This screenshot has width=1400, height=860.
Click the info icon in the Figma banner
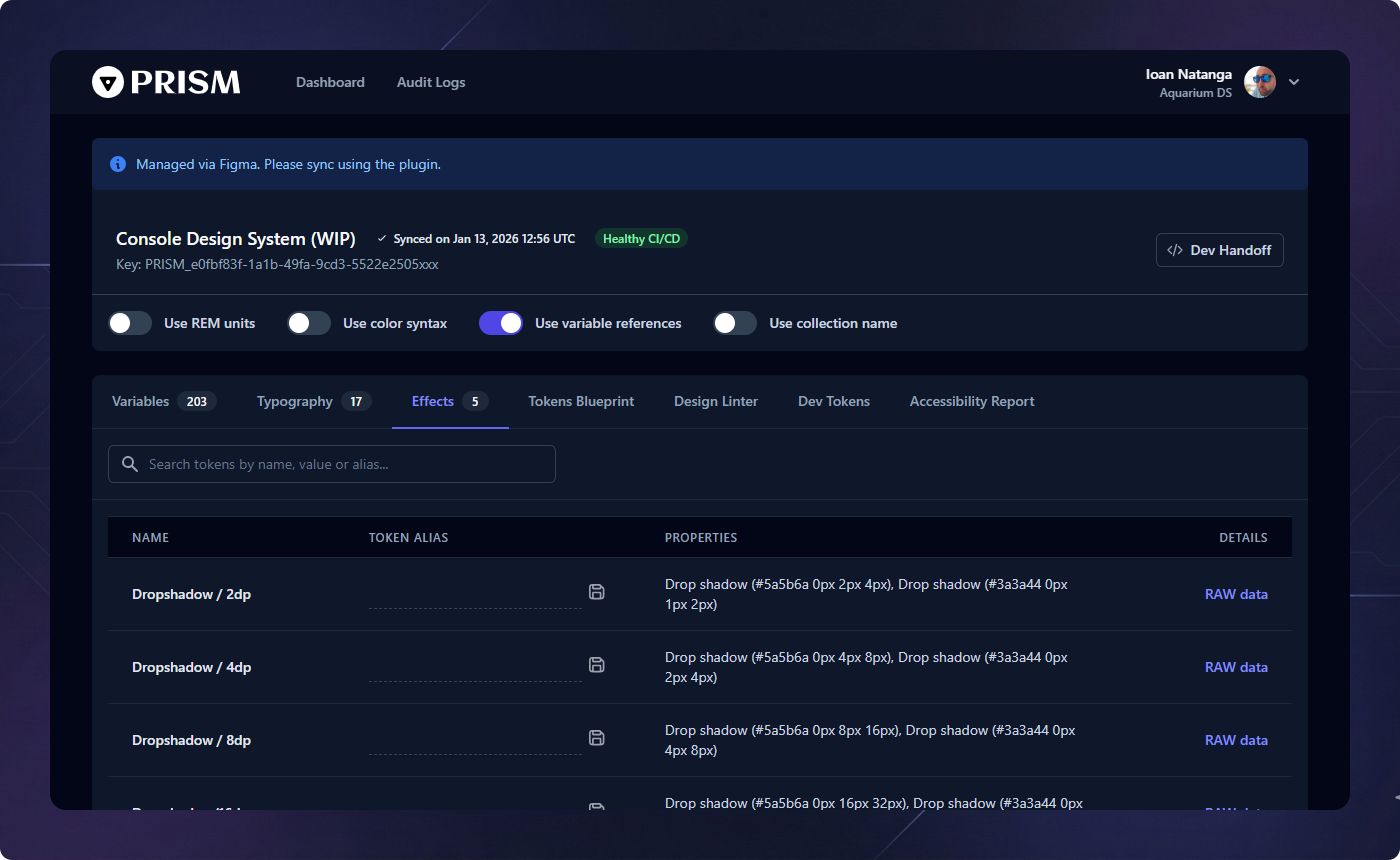pyautogui.click(x=118, y=164)
